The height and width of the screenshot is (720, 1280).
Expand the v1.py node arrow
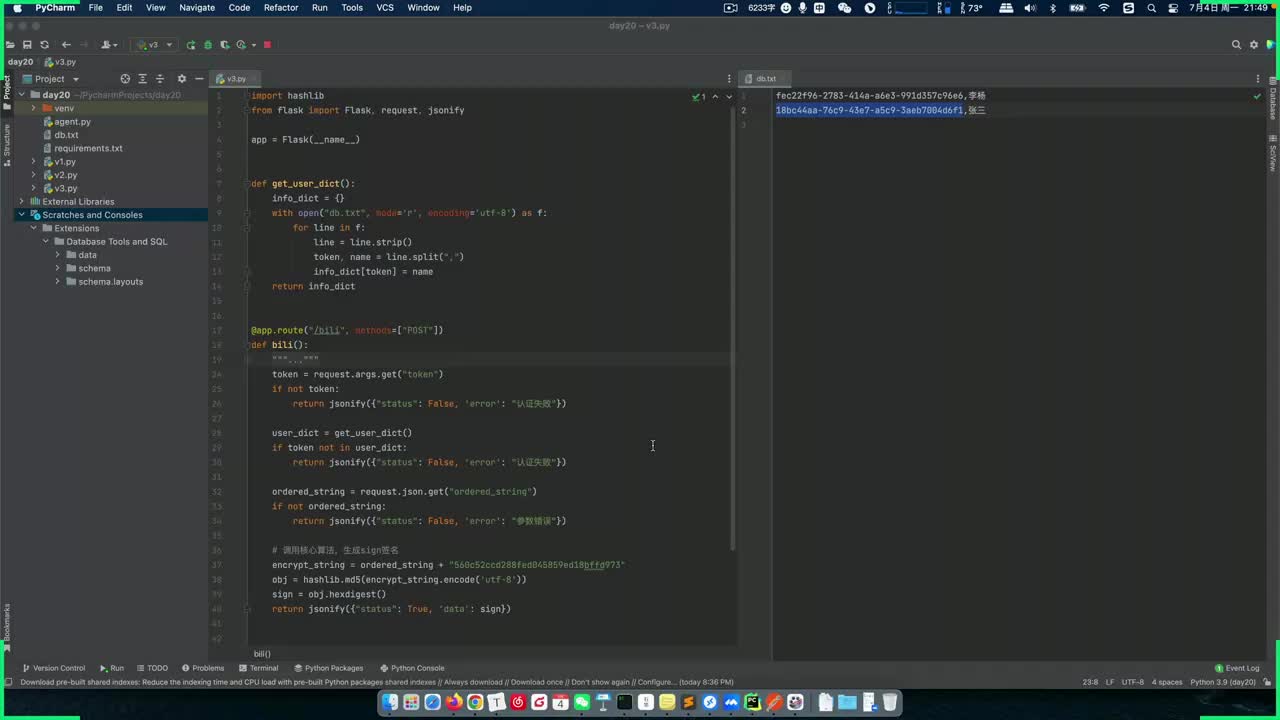click(33, 162)
